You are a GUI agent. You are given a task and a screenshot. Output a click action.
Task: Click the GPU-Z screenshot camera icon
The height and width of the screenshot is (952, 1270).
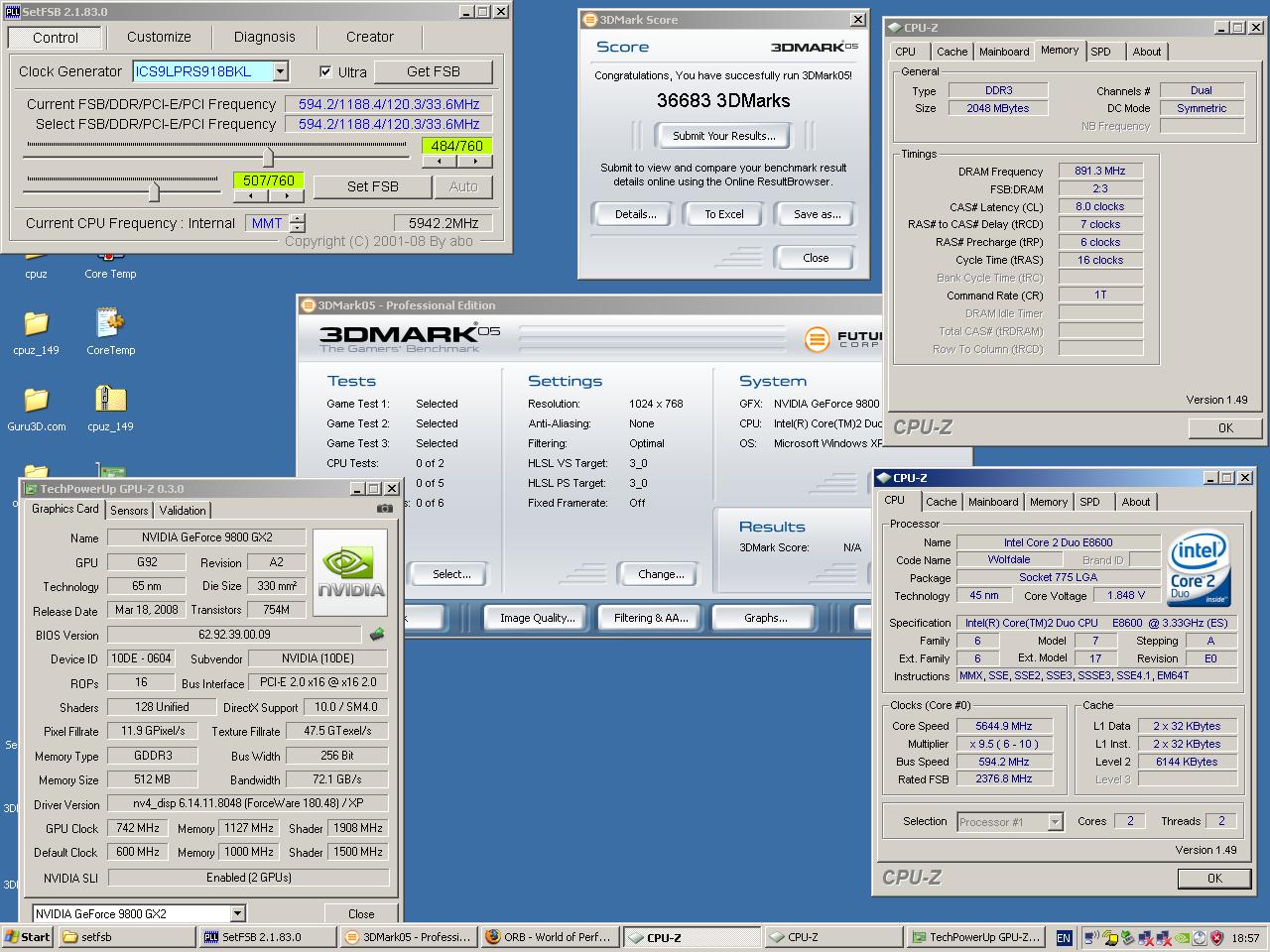[384, 509]
